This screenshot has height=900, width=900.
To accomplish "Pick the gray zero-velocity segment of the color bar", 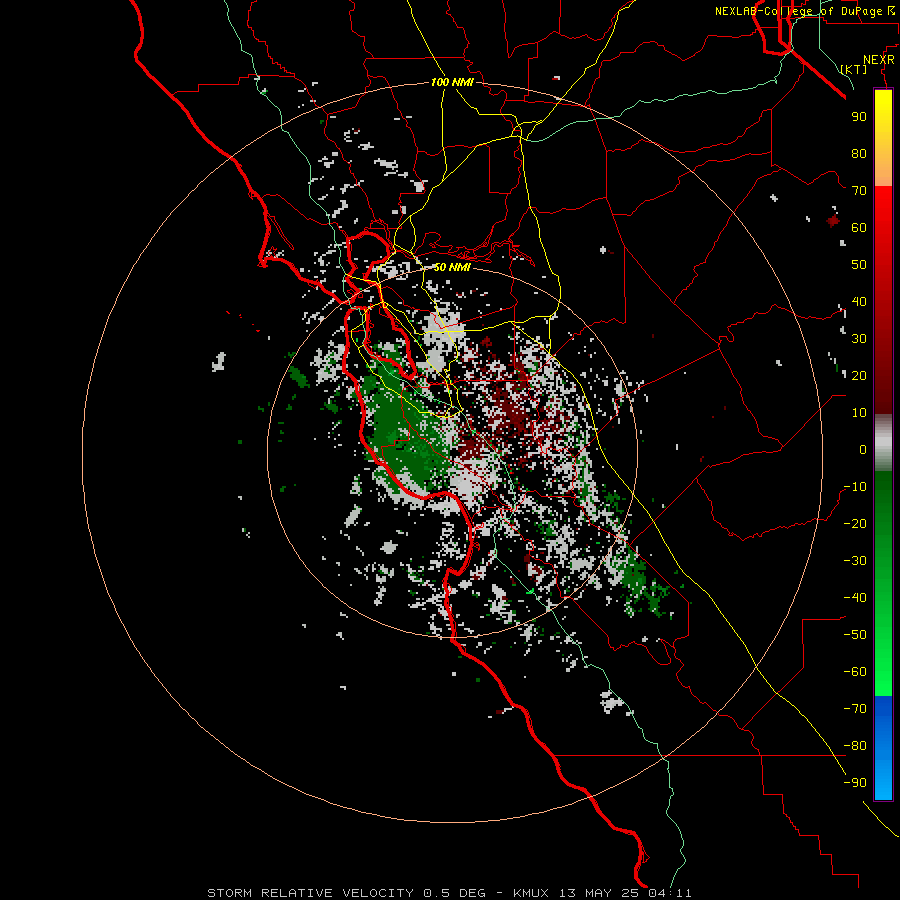I will (x=883, y=442).
